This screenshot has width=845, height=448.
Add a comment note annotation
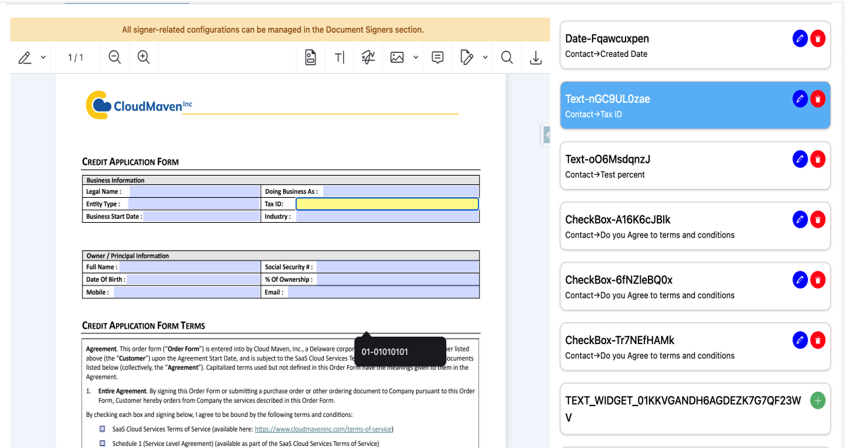click(438, 57)
